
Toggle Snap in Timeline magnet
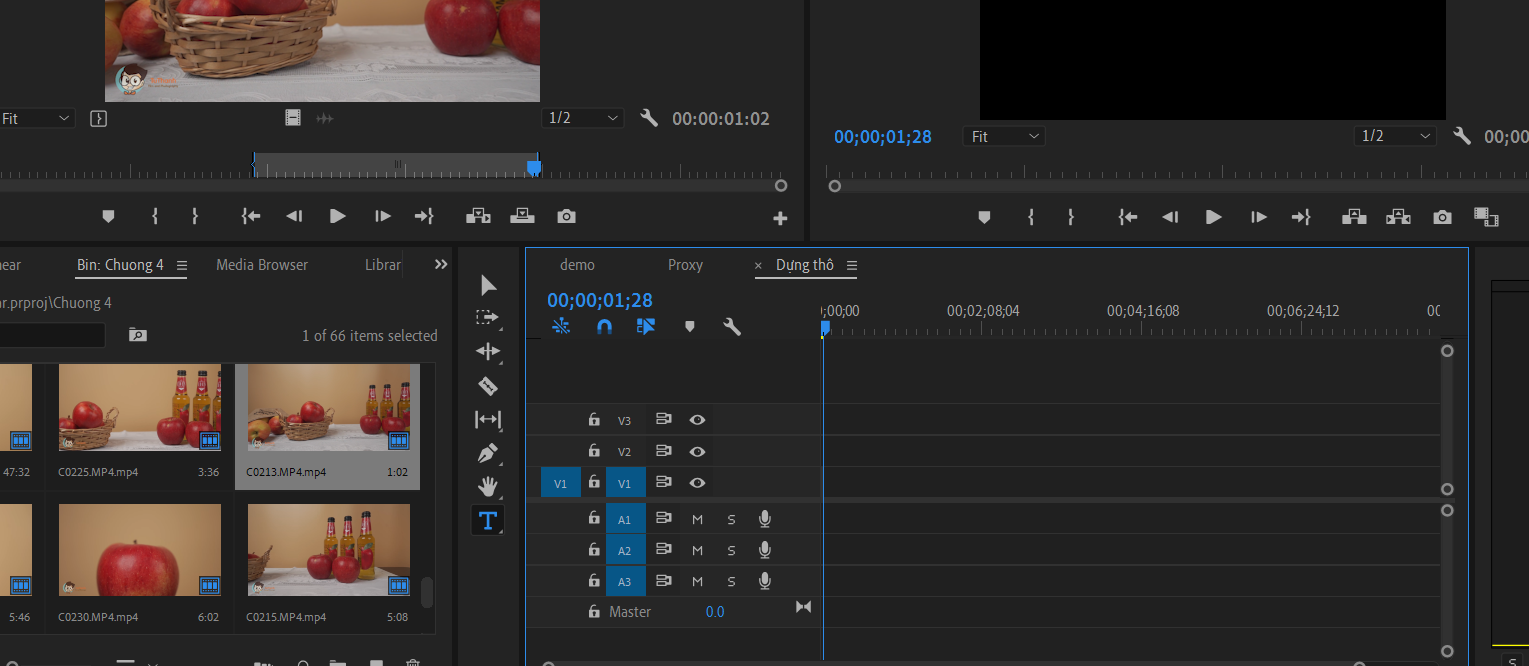(604, 326)
